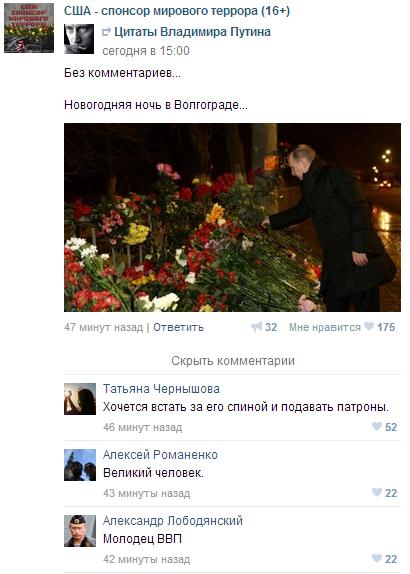Open the flowers photo in the post

[232, 217]
